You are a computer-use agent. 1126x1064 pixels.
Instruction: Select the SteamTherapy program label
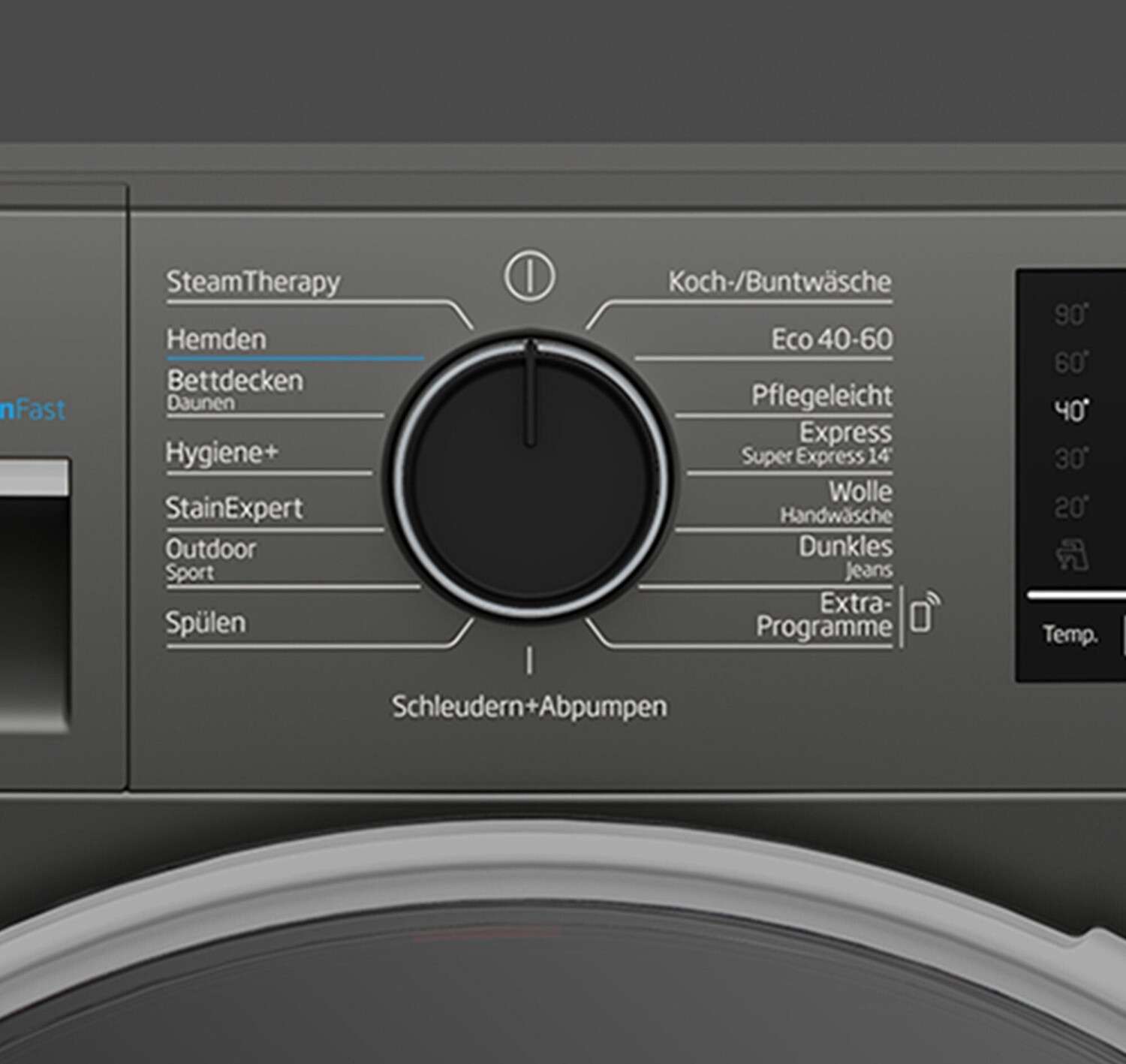[253, 282]
